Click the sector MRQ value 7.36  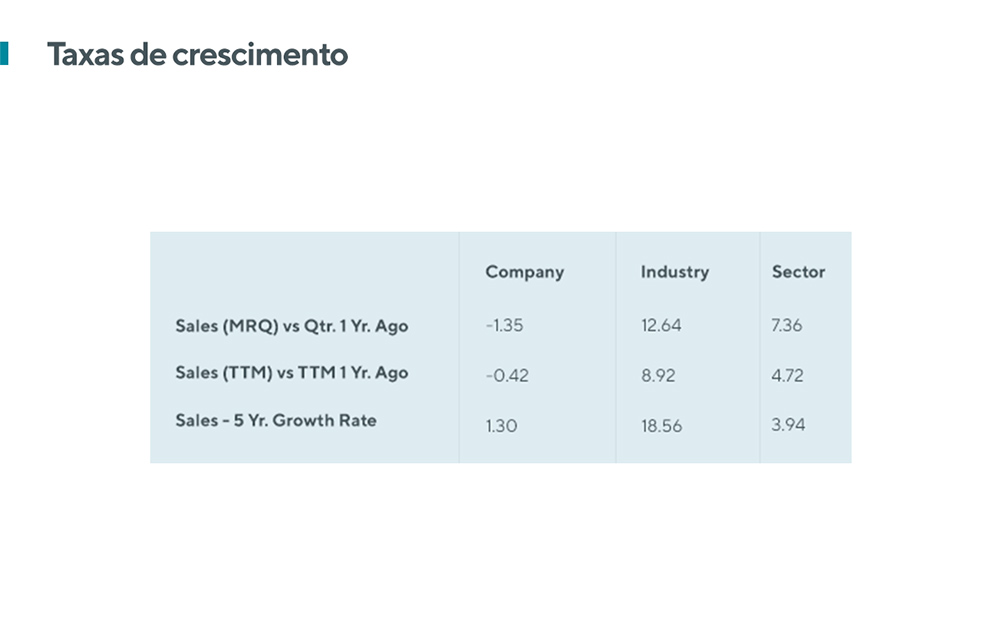786,325
